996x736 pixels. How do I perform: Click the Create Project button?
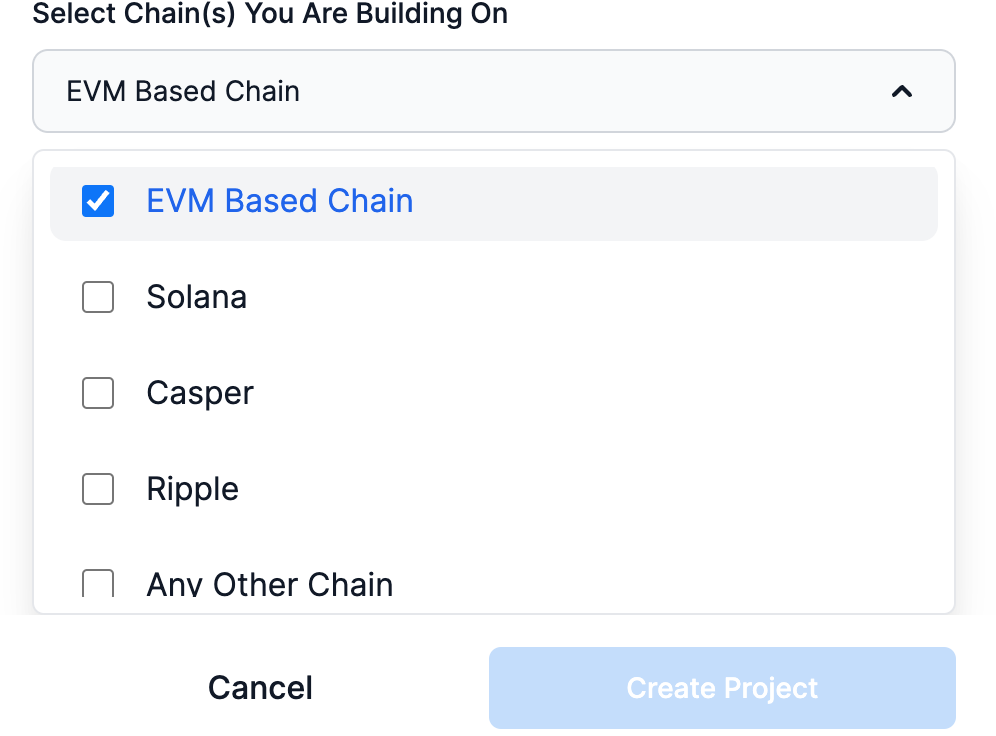point(722,688)
